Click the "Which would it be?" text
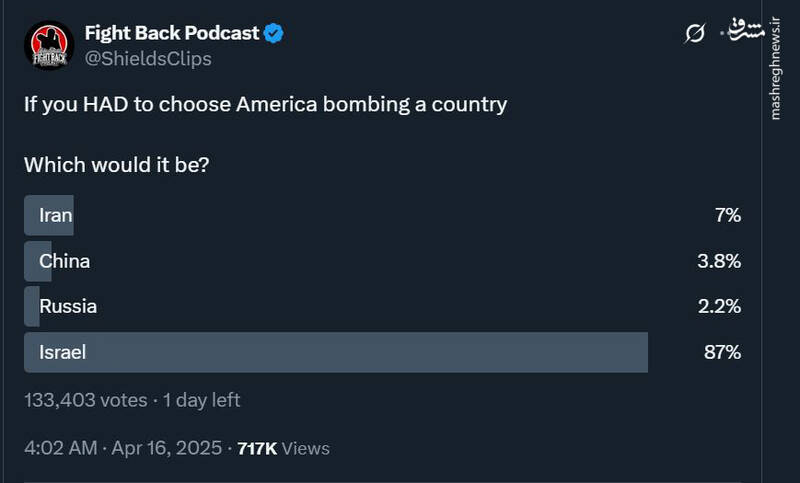Screen dimensions: 800x483 116,164
